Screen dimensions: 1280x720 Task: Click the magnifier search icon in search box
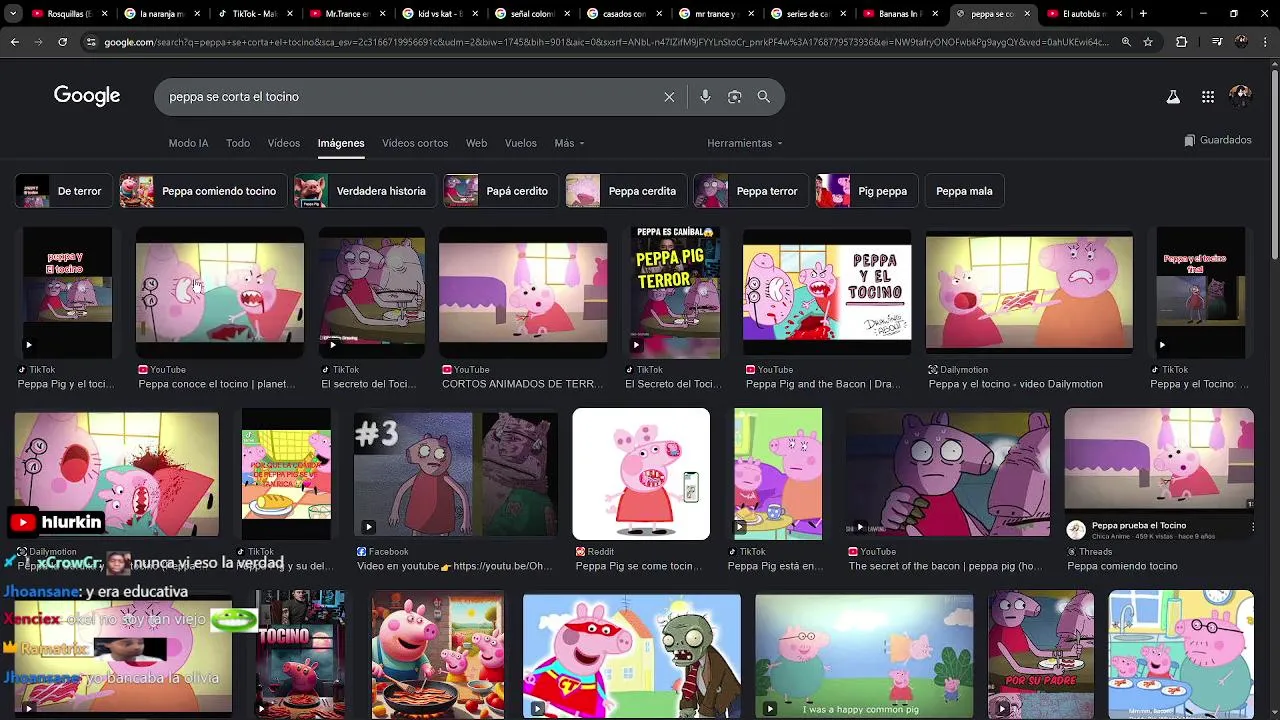(x=764, y=97)
